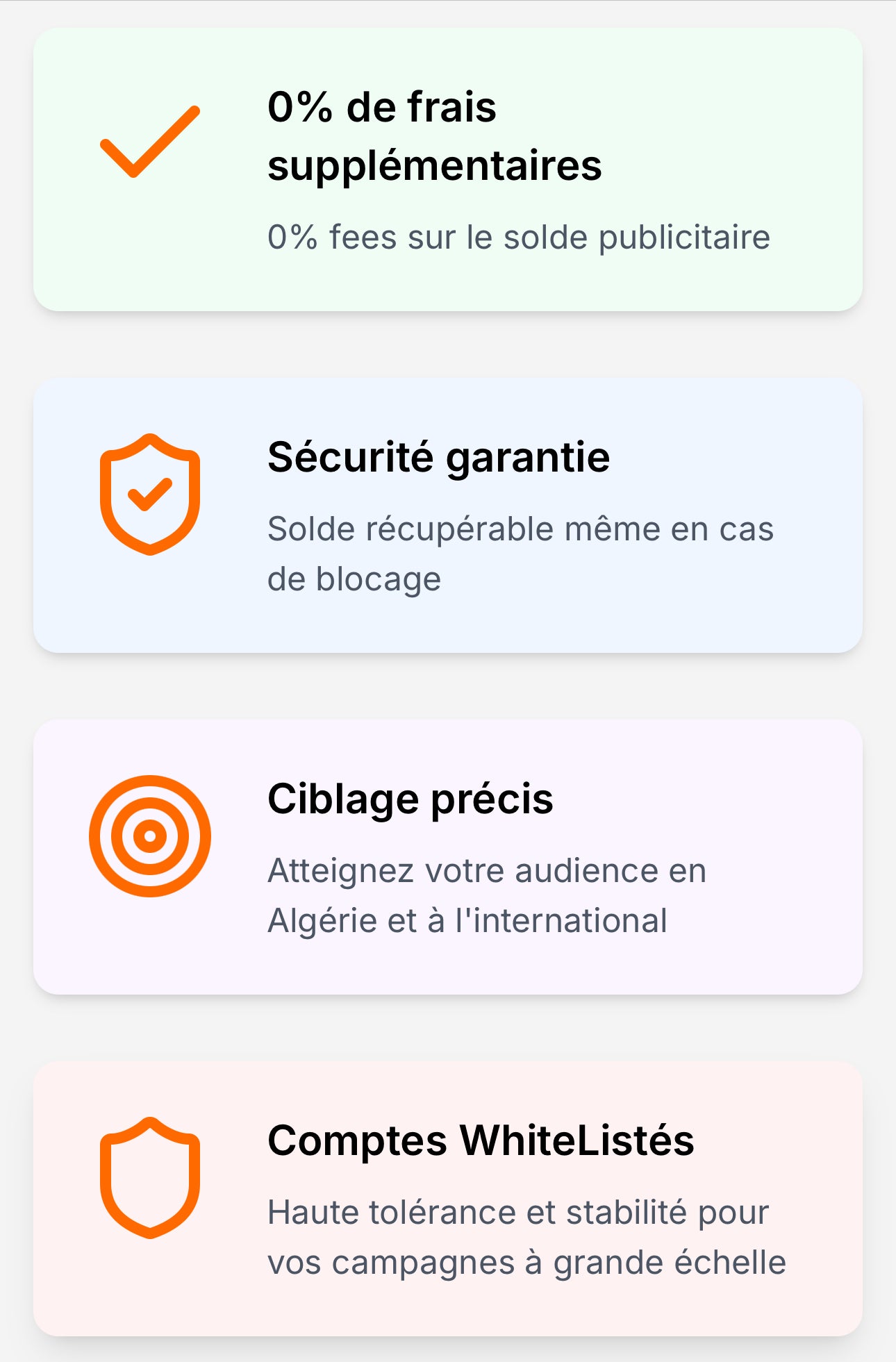Click the orange checkmark icon
This screenshot has height=1362, width=896.
(x=149, y=142)
